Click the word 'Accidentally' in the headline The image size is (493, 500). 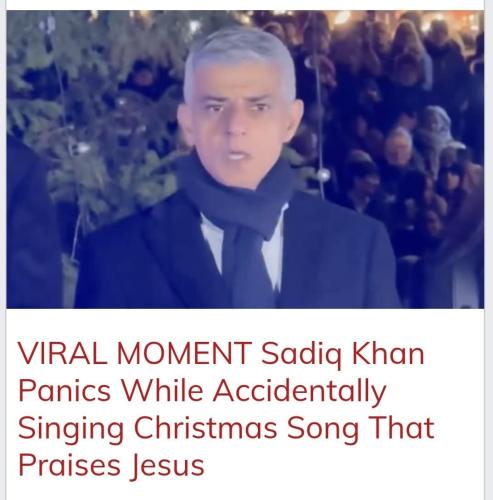300,391
